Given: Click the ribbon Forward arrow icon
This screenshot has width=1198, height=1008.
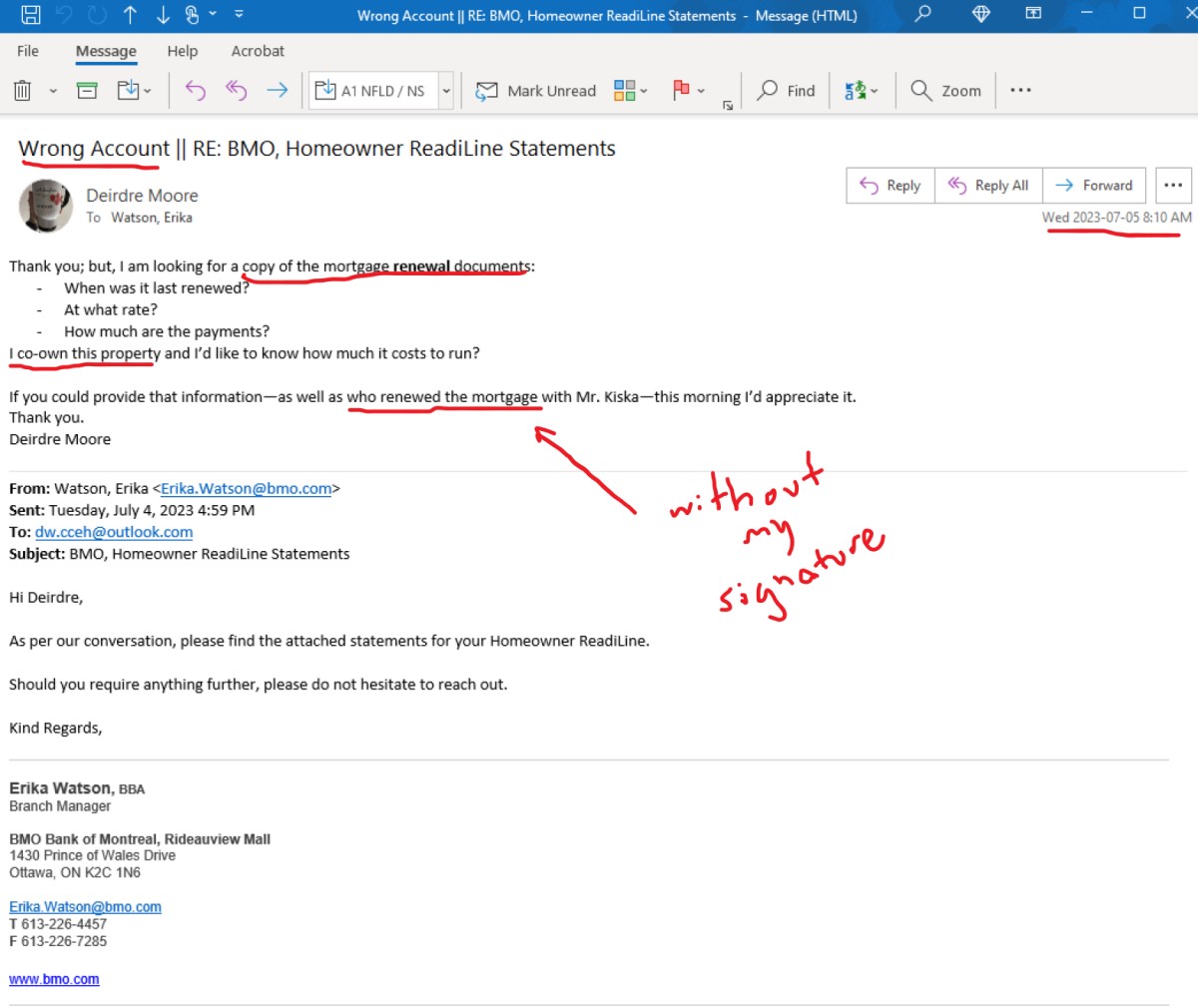Looking at the screenshot, I should tap(278, 91).
